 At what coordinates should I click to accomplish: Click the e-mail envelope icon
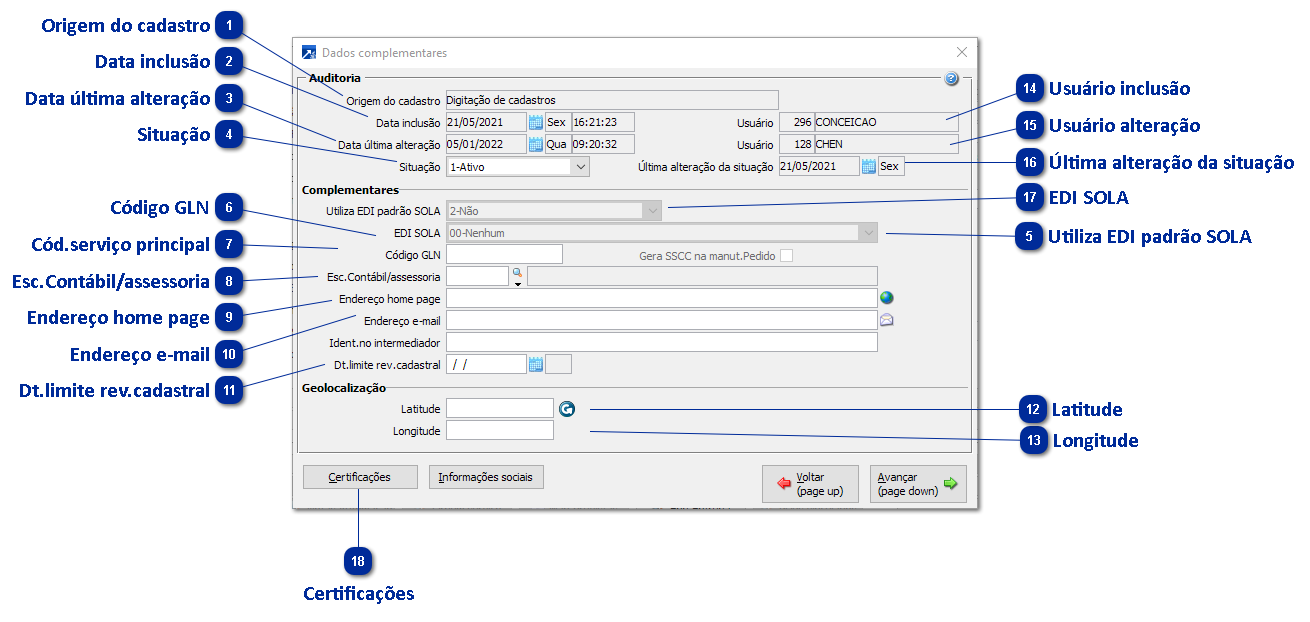click(x=886, y=320)
